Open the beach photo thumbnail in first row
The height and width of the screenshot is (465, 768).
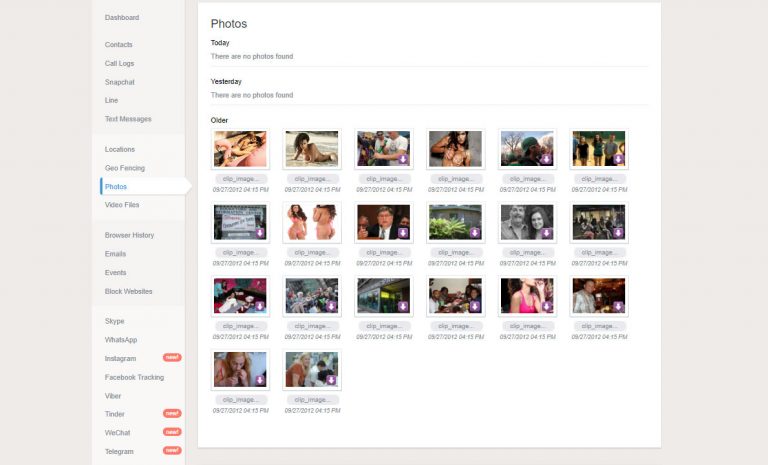pyautogui.click(x=312, y=148)
